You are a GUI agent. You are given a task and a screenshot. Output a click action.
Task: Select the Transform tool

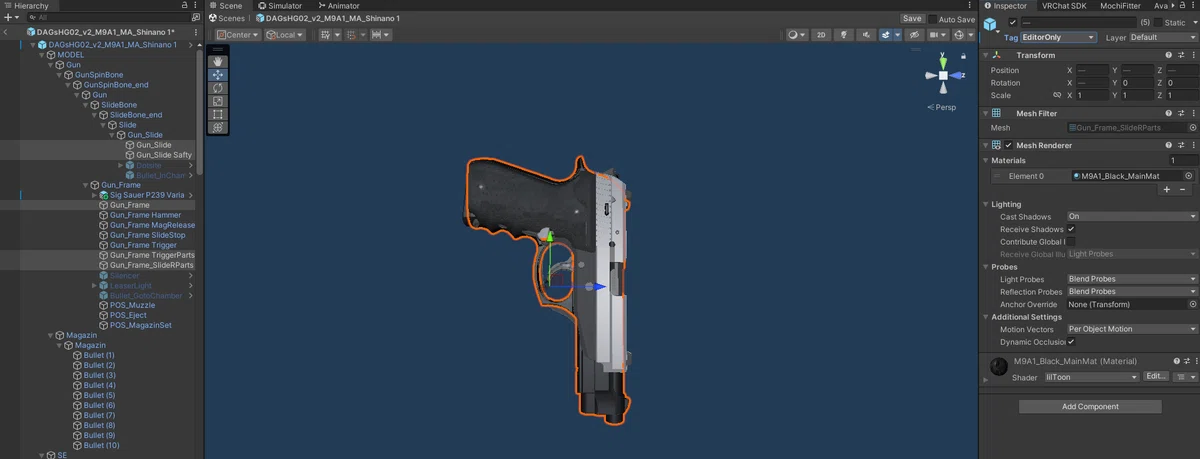(x=218, y=127)
